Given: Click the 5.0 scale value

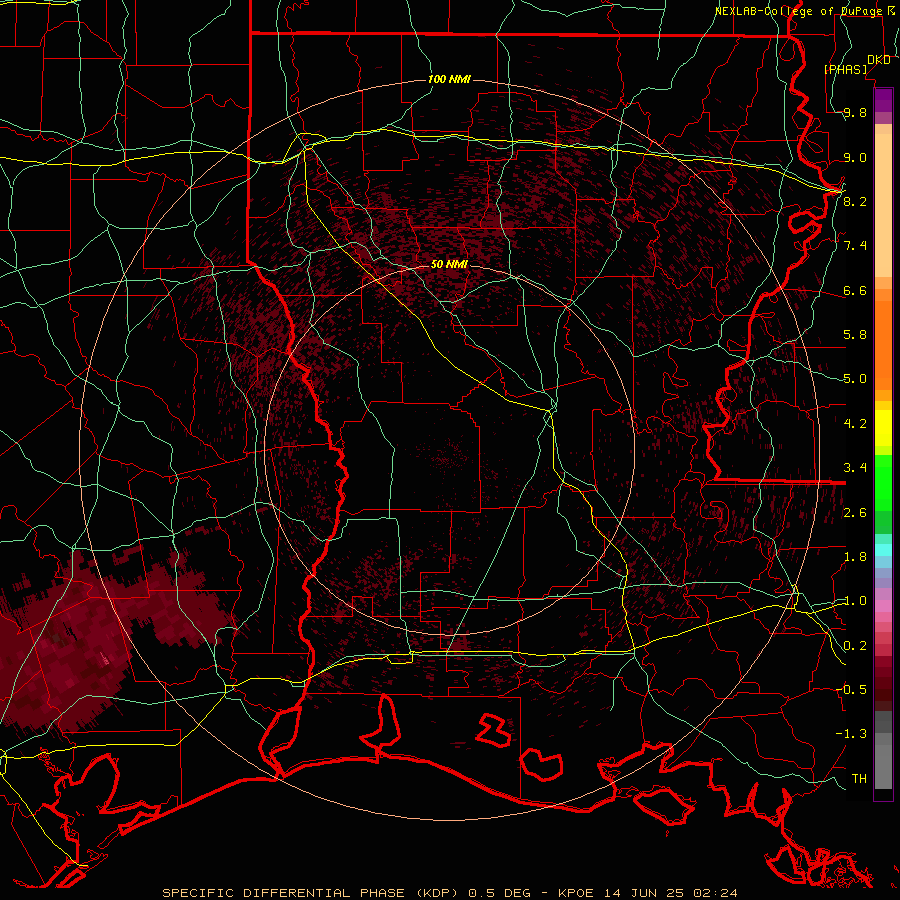Looking at the screenshot, I should 855,379.
